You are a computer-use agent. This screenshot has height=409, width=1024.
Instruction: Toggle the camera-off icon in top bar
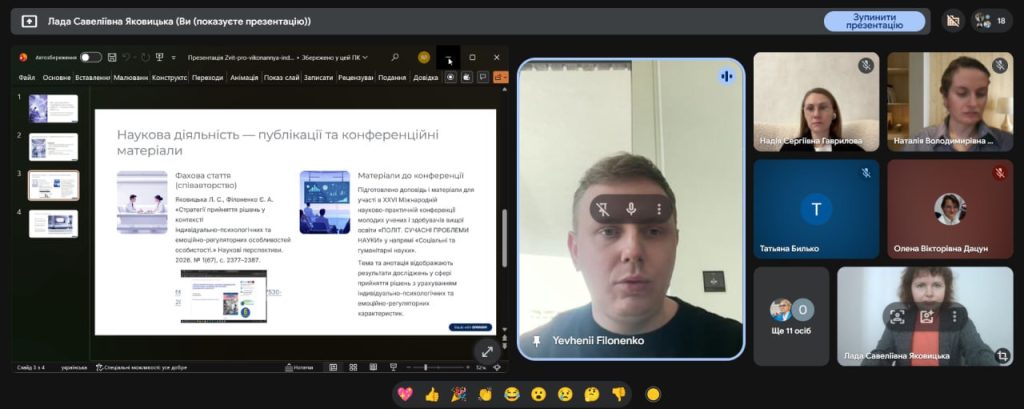[952, 20]
